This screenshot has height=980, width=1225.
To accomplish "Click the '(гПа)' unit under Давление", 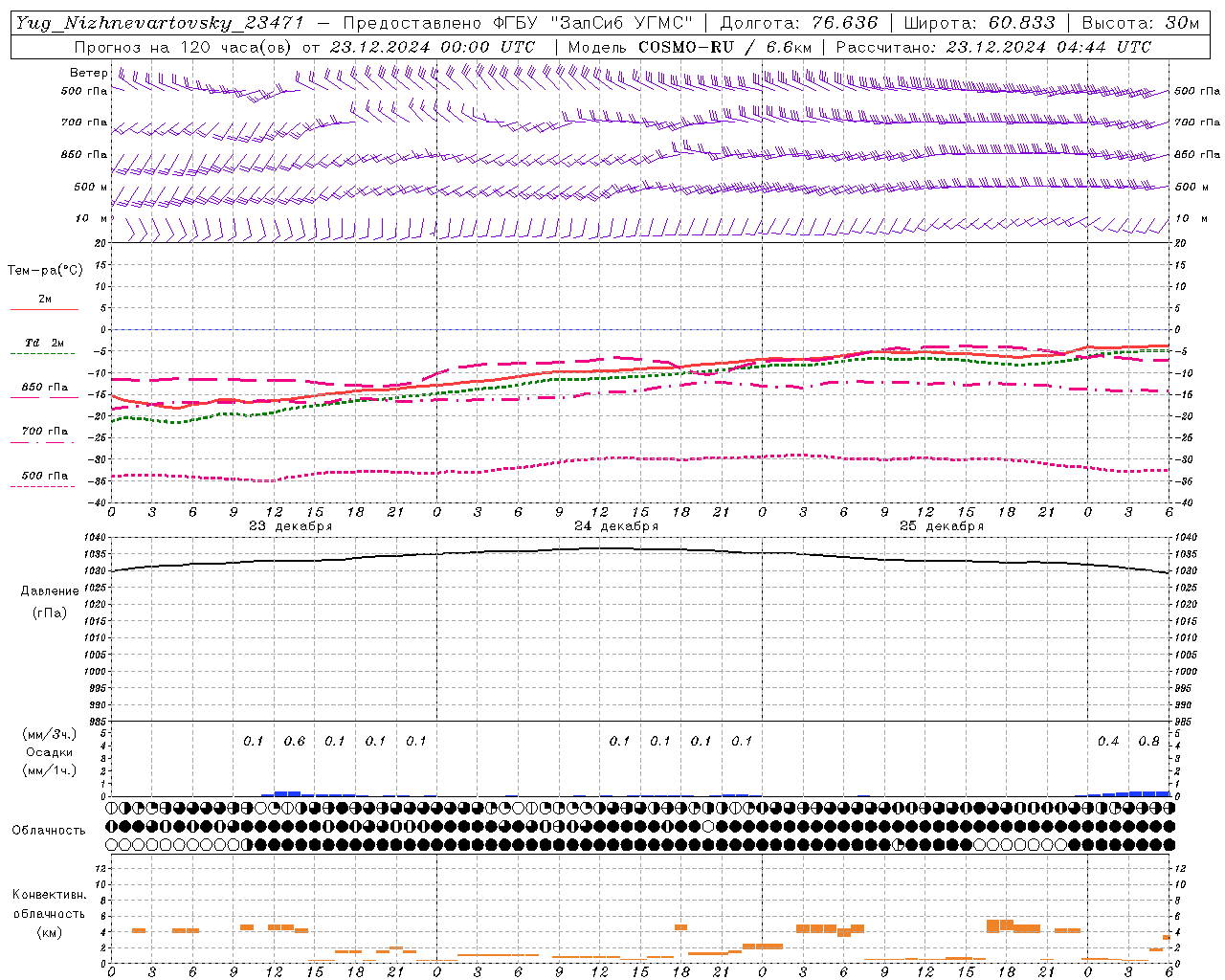I will 50,612.
